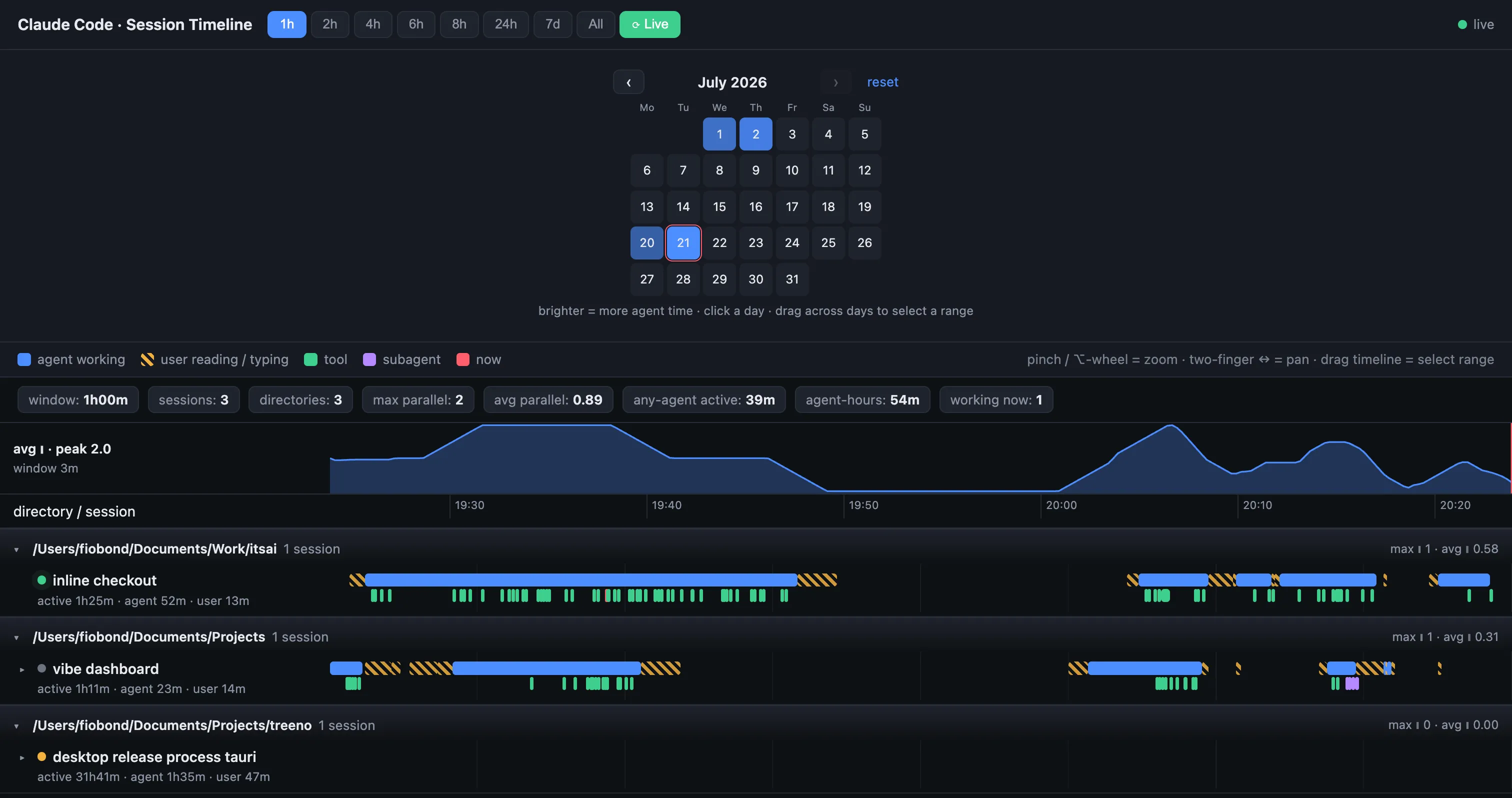Click inline checkout green status dot
The width and height of the screenshot is (1512, 798).
(x=41, y=580)
